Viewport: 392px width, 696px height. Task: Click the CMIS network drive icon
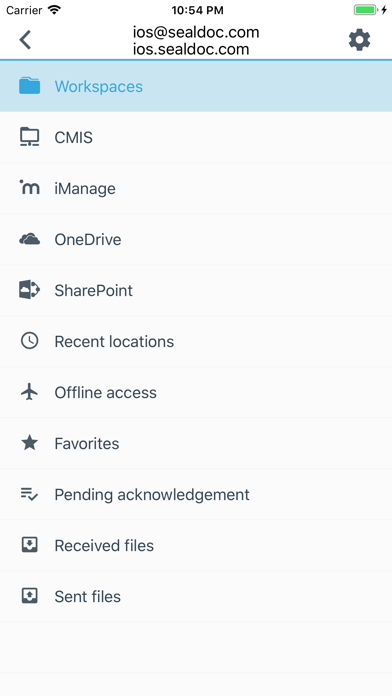(x=29, y=137)
